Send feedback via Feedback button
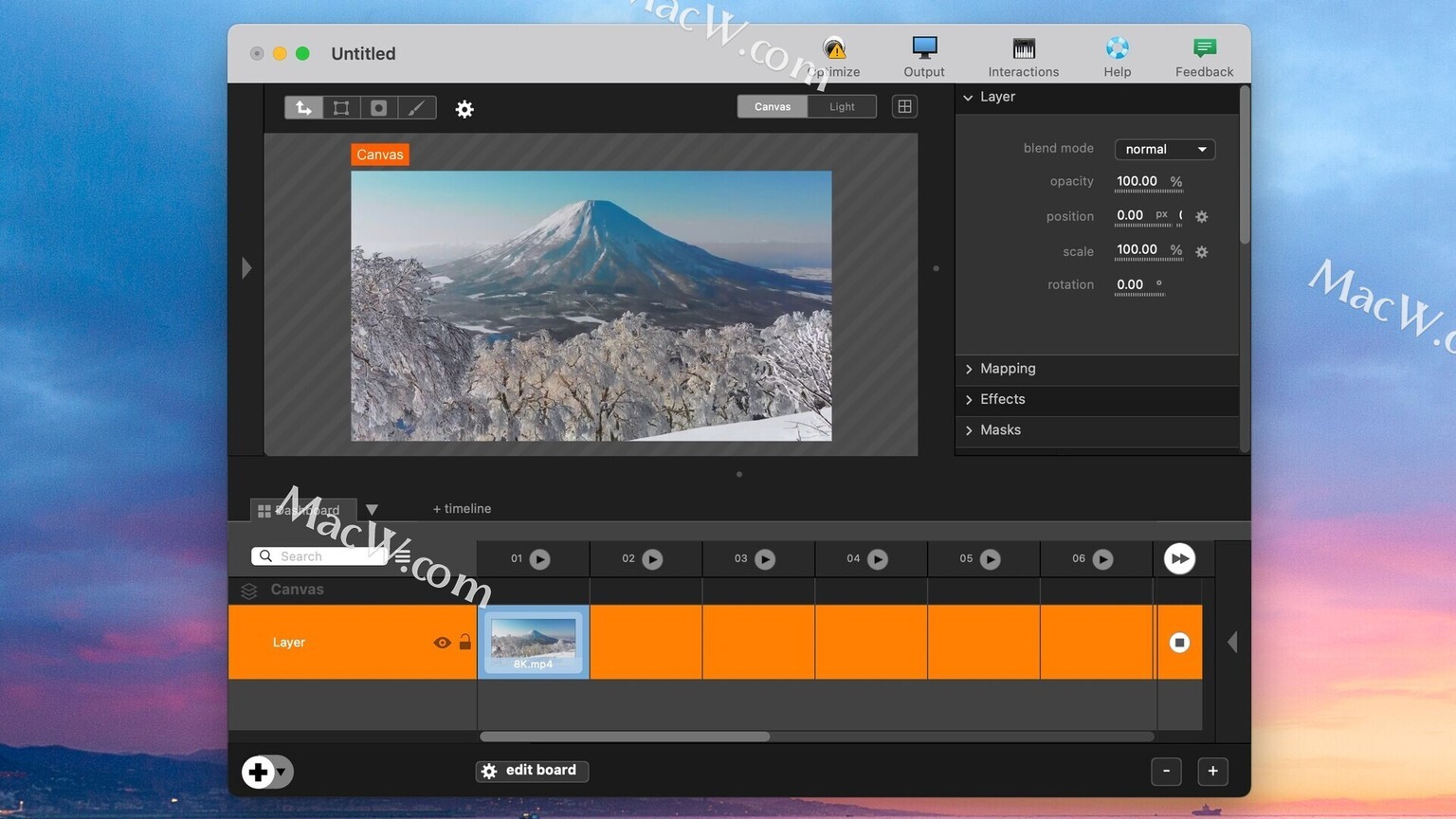The width and height of the screenshot is (1456, 819). coord(1204,56)
